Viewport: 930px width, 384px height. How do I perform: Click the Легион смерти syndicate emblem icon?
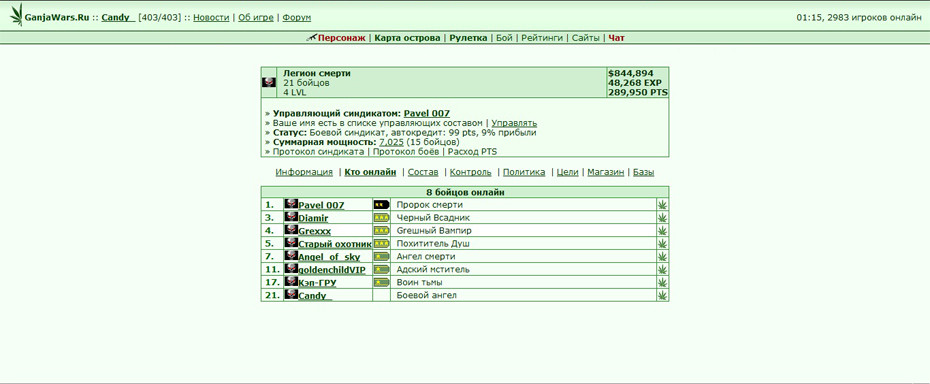pyautogui.click(x=269, y=82)
